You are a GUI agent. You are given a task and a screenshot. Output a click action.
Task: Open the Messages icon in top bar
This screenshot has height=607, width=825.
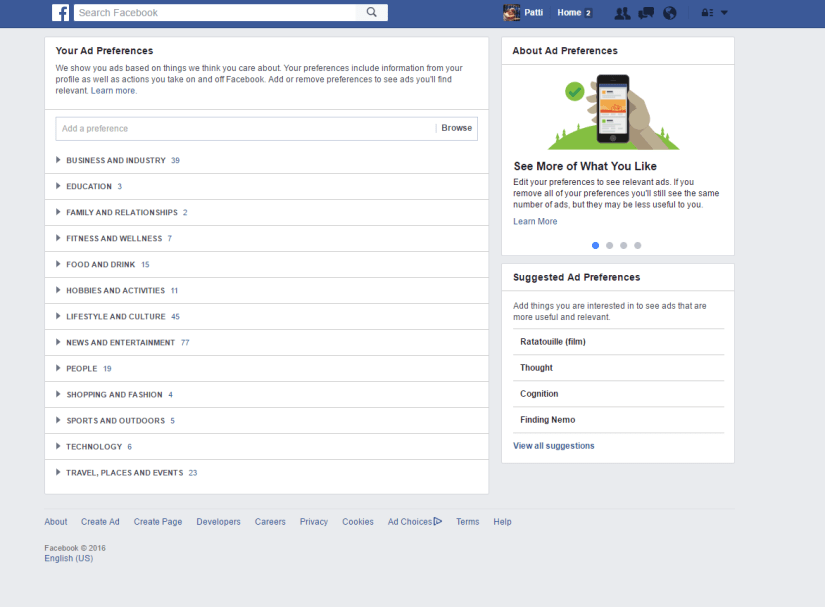pyautogui.click(x=645, y=12)
